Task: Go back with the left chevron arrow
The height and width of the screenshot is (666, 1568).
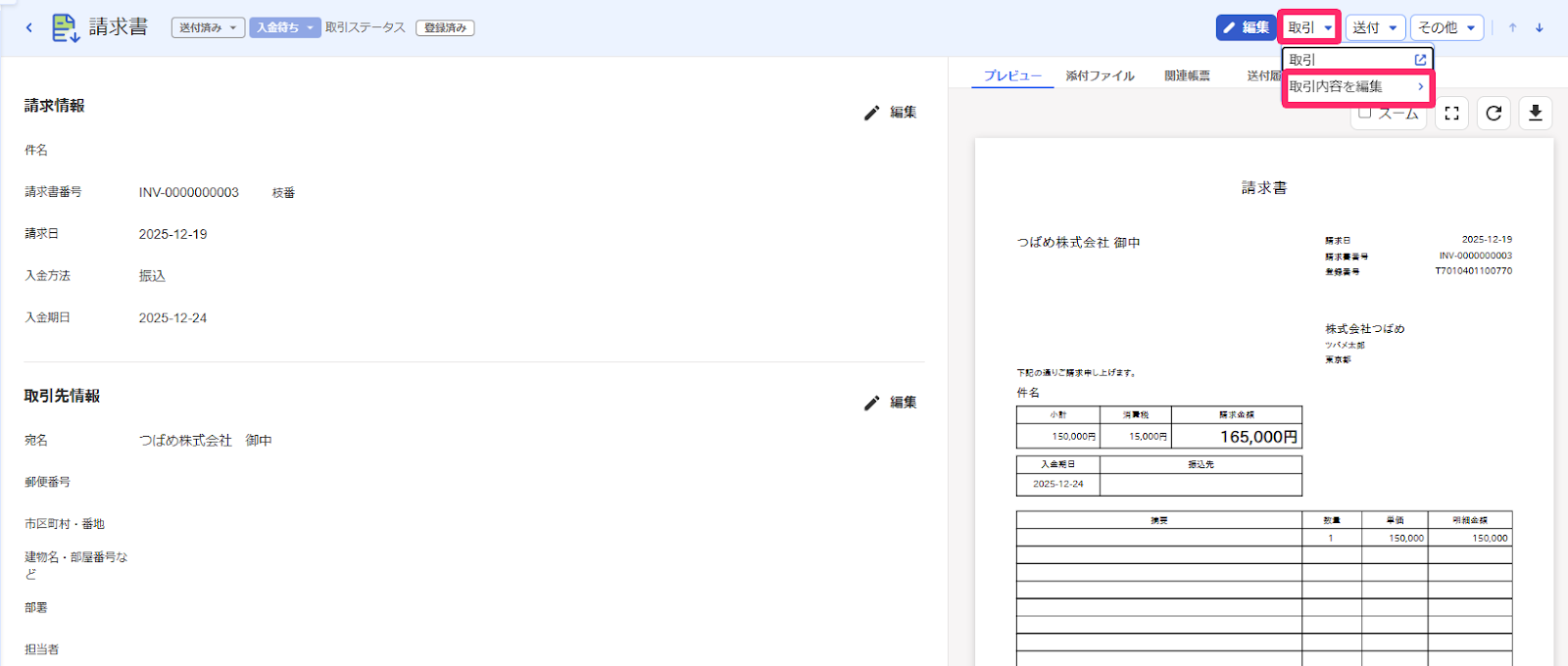Action: pyautogui.click(x=29, y=27)
